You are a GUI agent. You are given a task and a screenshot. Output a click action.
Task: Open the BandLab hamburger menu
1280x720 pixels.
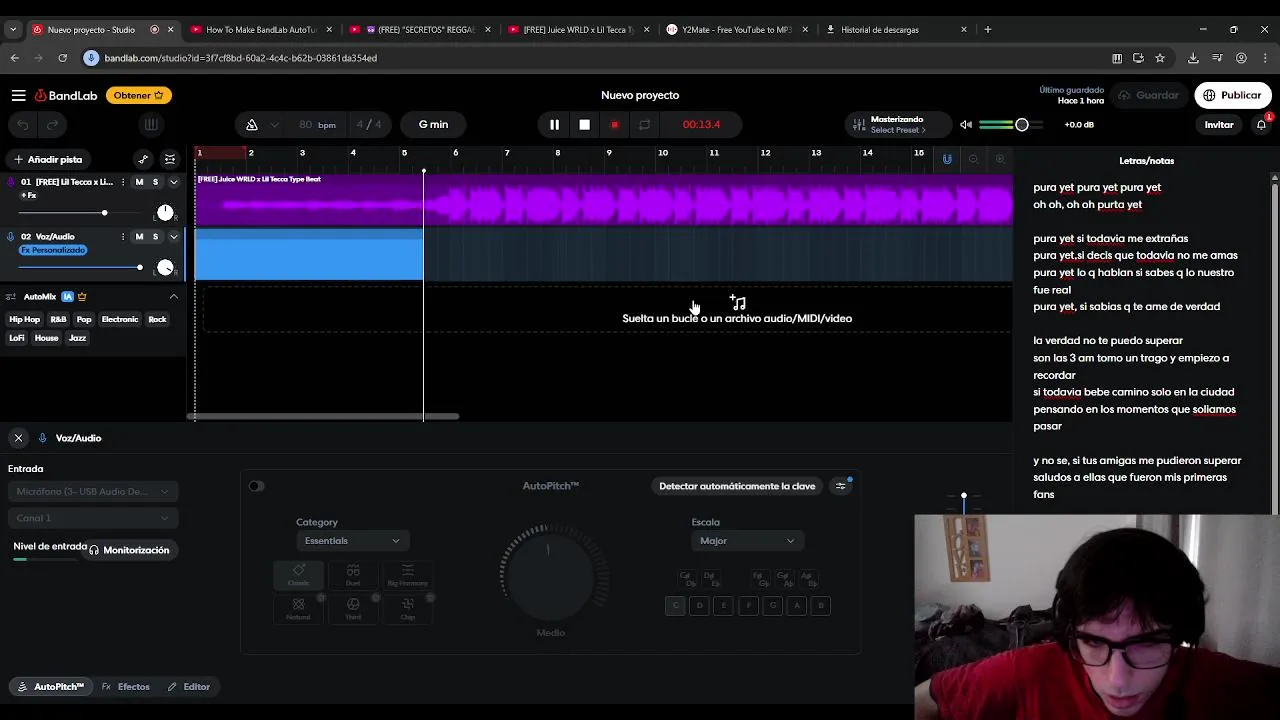pyautogui.click(x=18, y=95)
